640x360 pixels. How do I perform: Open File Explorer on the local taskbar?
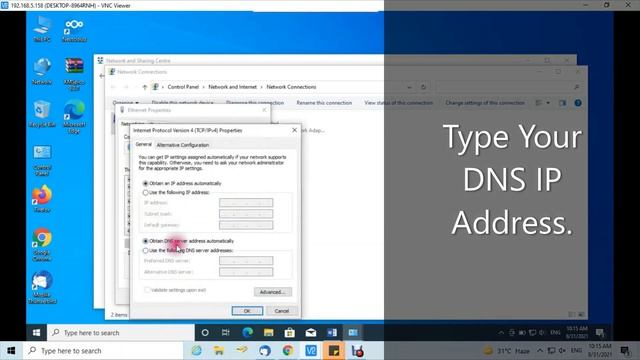[x=218, y=351]
